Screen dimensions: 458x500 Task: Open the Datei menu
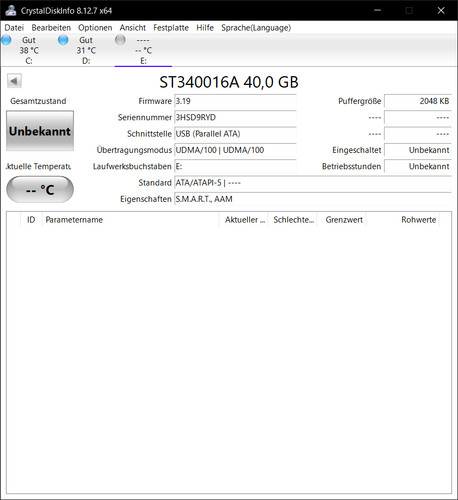pos(14,28)
